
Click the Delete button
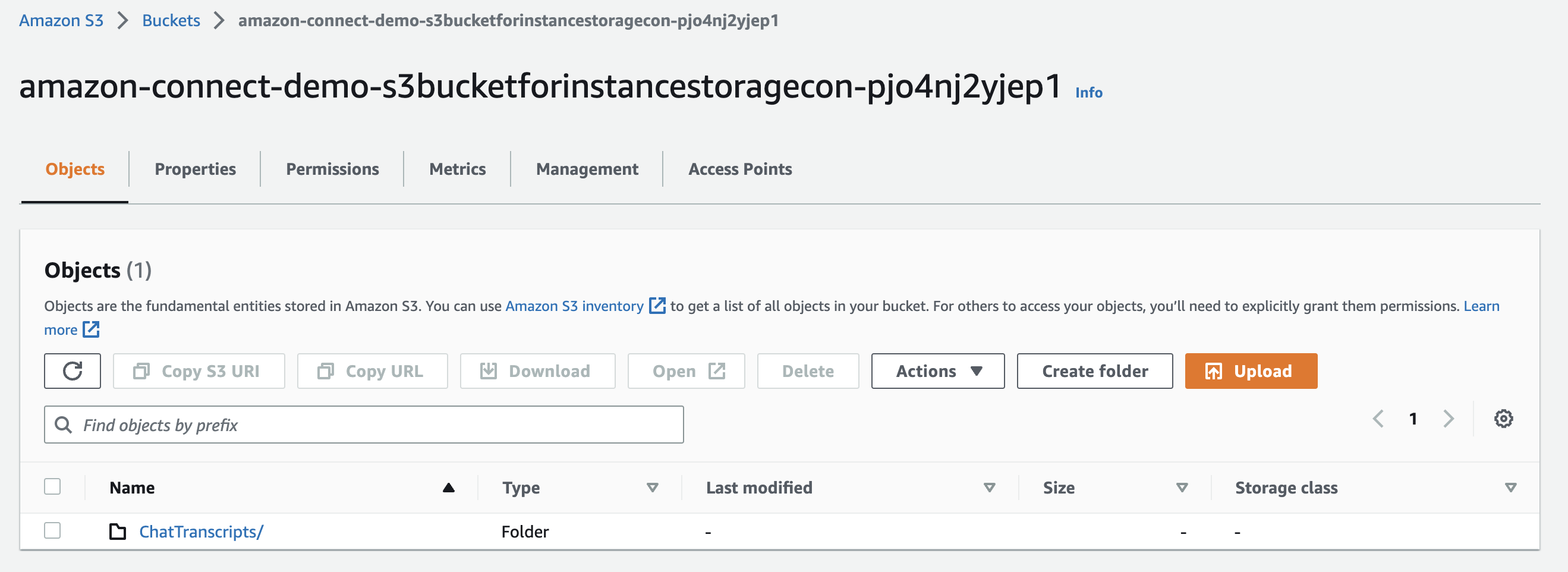(808, 371)
